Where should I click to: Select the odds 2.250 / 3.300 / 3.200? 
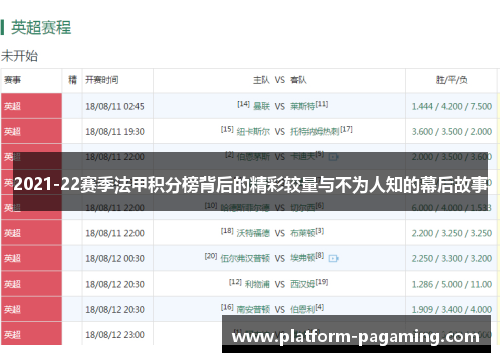click(452, 258)
